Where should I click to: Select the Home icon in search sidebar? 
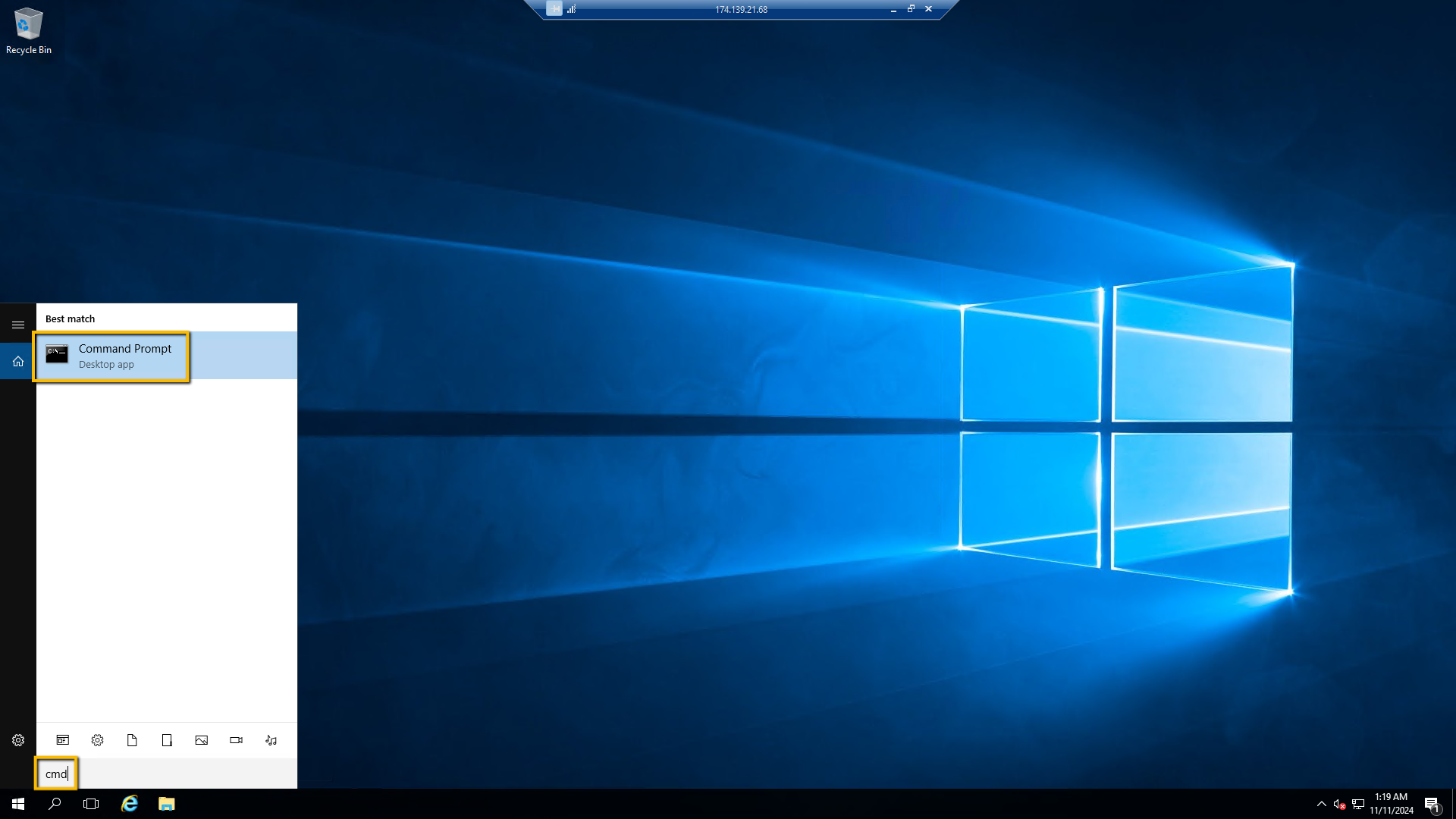(18, 361)
